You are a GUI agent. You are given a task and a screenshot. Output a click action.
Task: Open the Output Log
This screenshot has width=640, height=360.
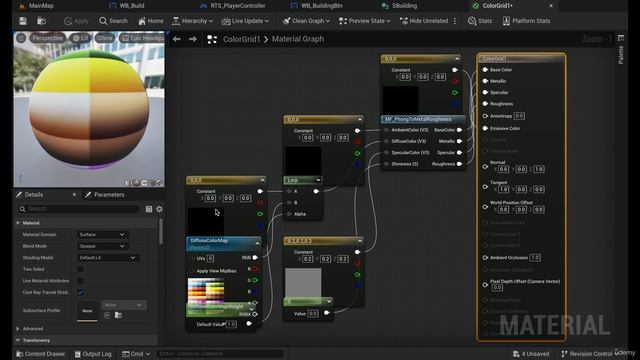click(93, 354)
